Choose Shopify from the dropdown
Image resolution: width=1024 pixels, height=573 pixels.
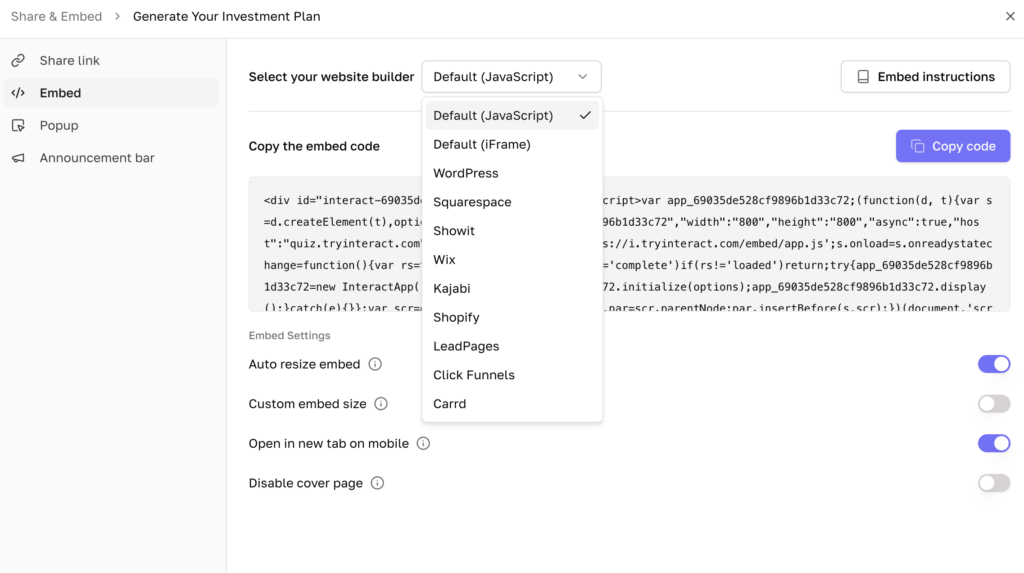point(512,317)
